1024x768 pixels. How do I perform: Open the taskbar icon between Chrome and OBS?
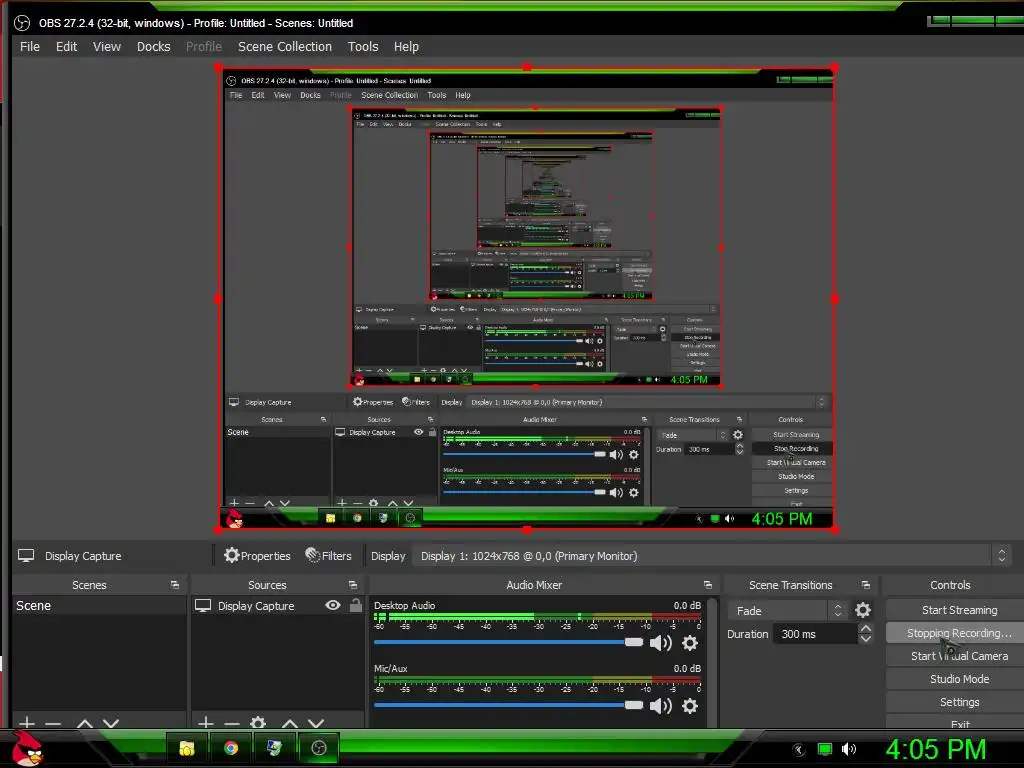(274, 748)
